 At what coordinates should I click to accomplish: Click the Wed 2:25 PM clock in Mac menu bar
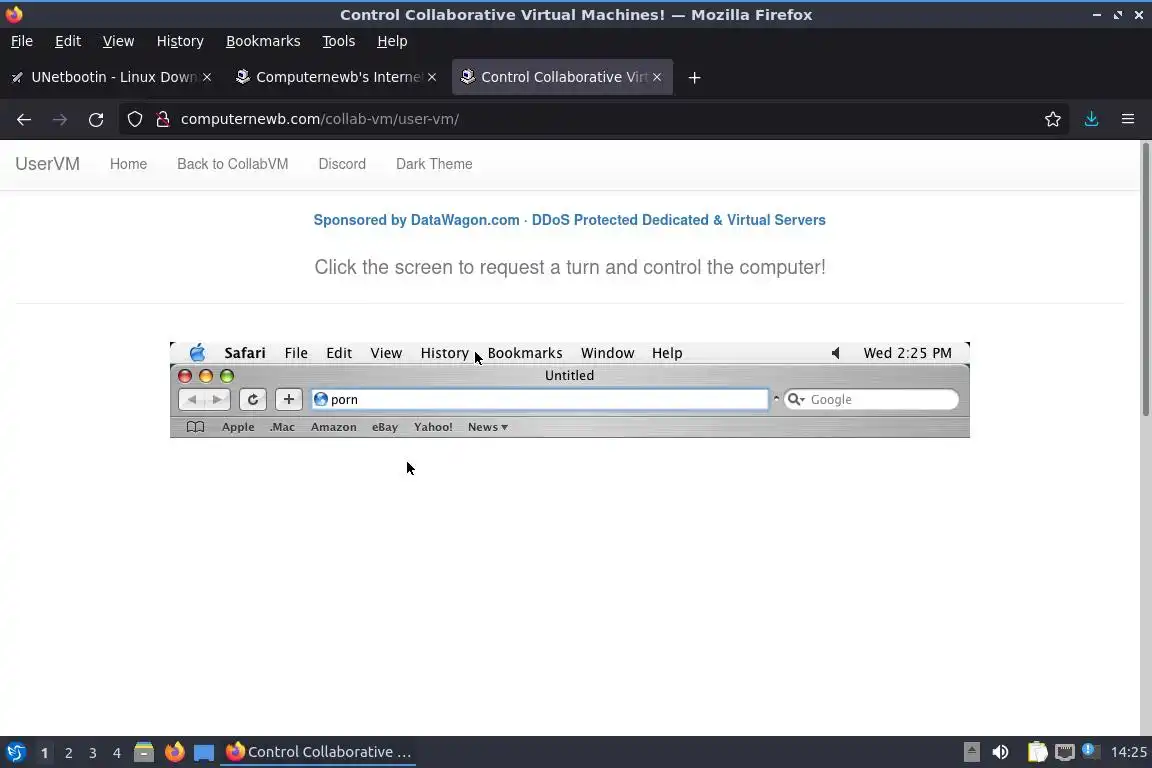[x=907, y=353]
